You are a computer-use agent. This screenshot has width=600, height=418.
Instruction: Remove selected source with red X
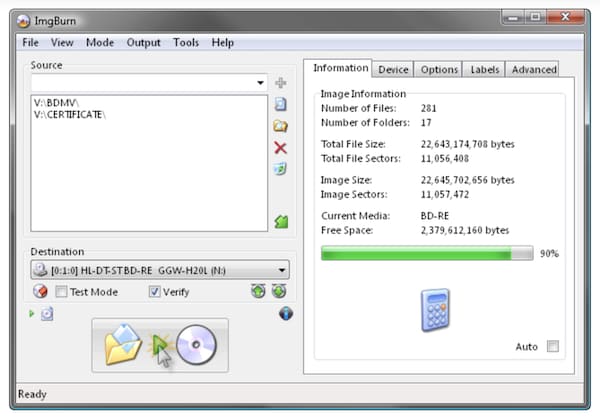[x=281, y=148]
